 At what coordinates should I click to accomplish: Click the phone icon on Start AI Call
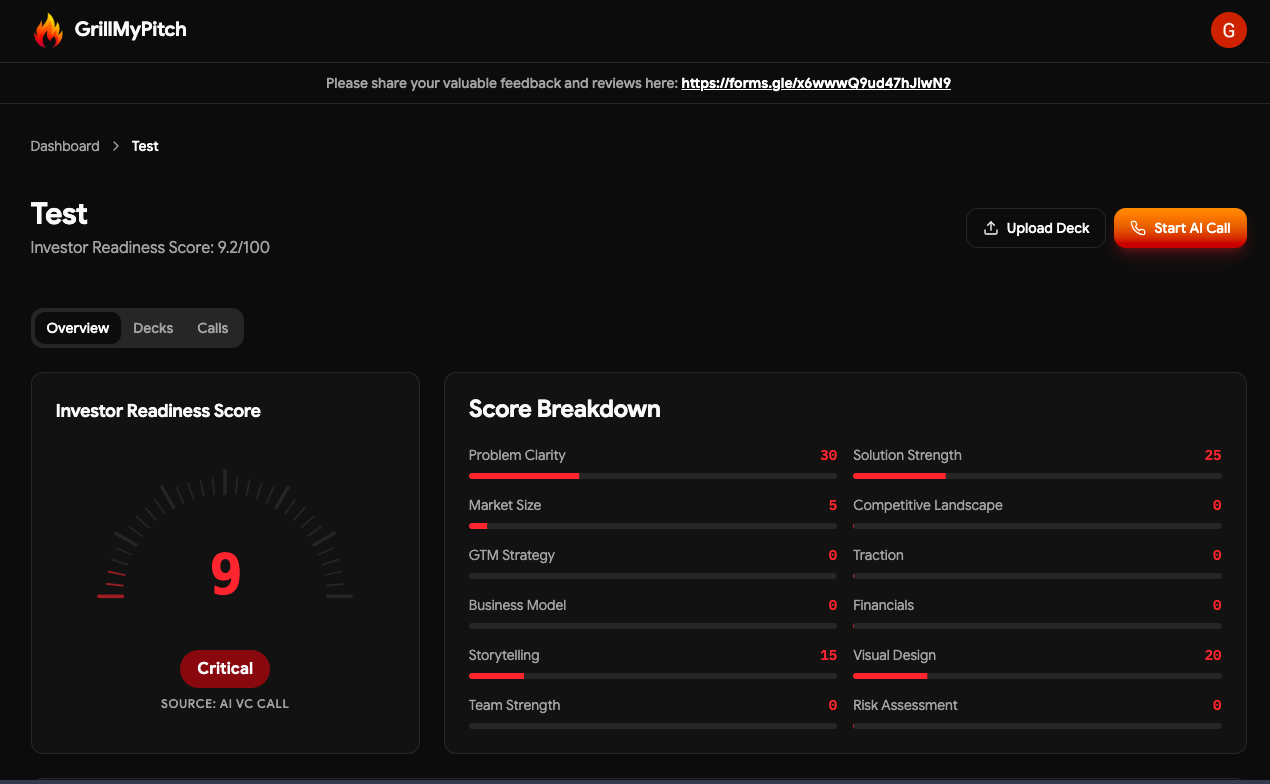tap(1138, 228)
